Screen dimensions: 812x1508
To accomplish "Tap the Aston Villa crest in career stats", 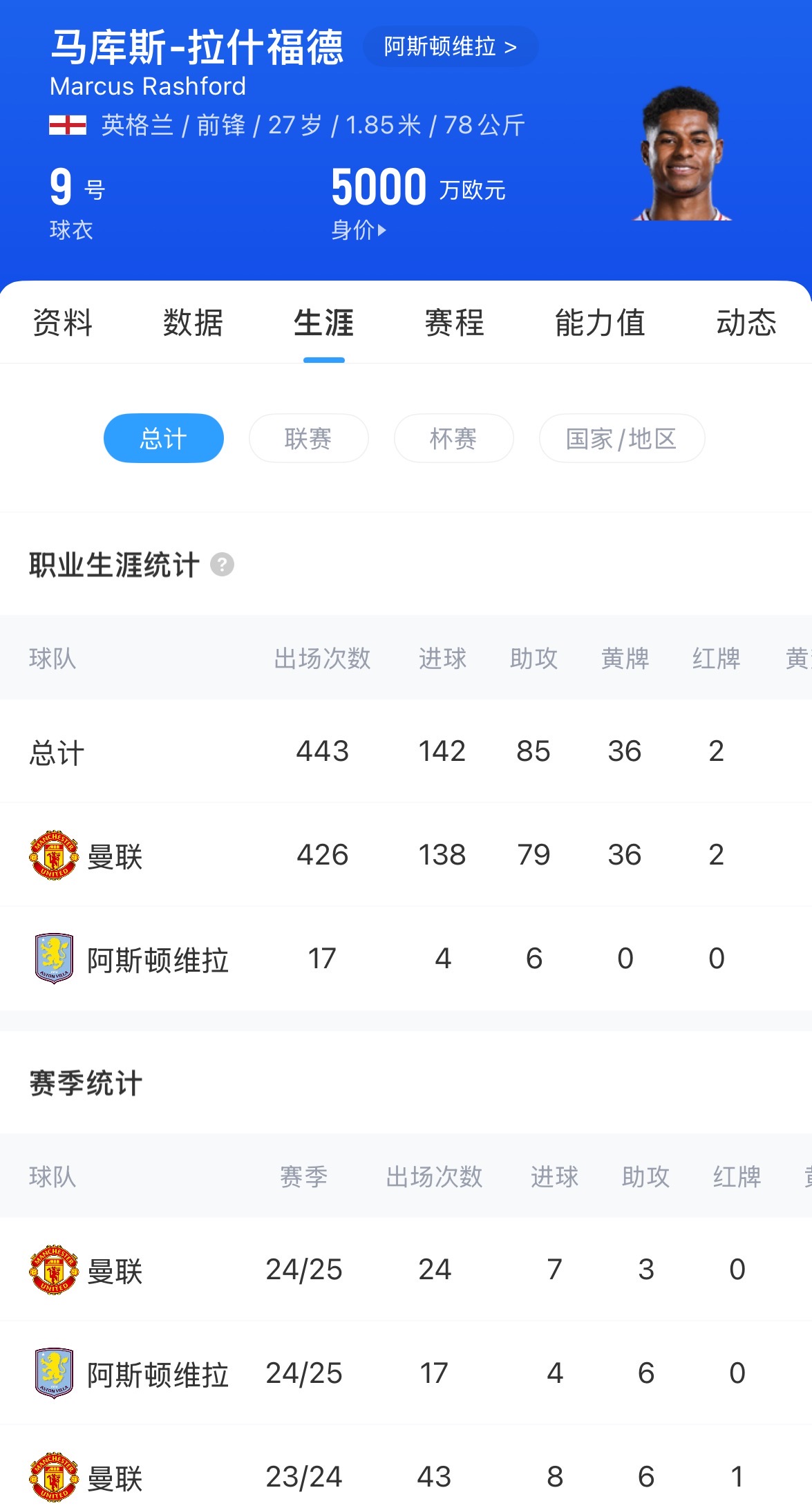I will pos(54,959).
